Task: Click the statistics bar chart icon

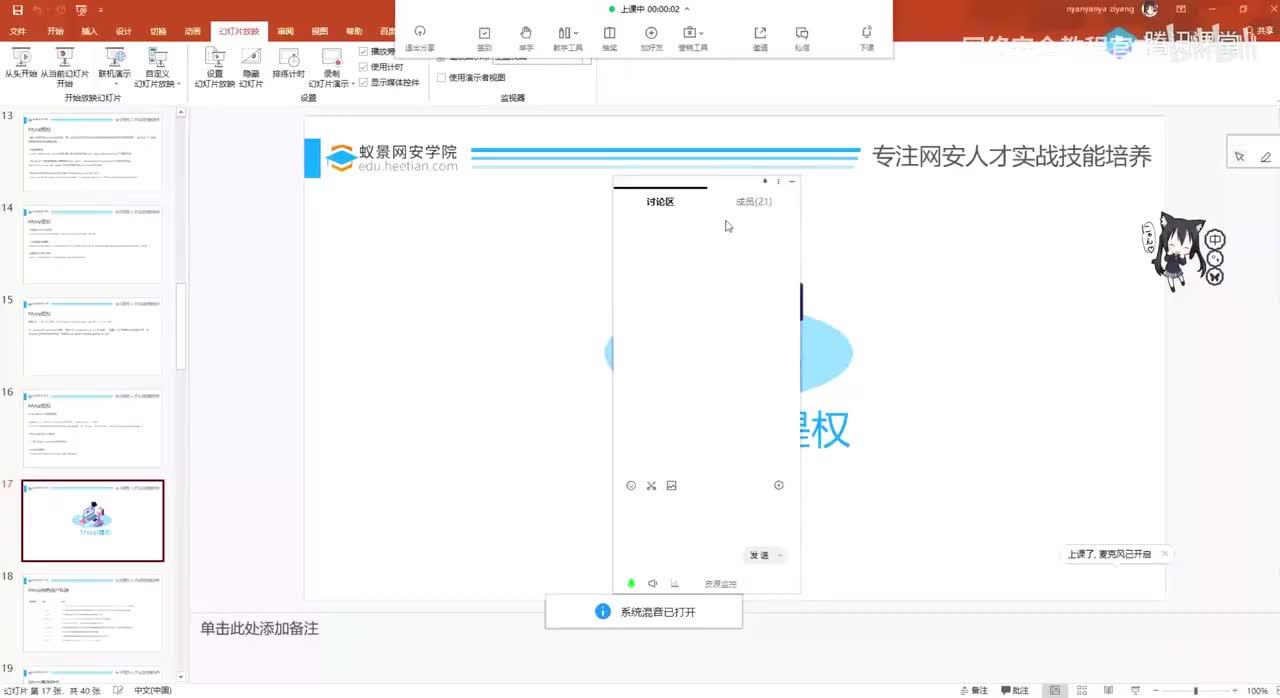Action: click(675, 583)
